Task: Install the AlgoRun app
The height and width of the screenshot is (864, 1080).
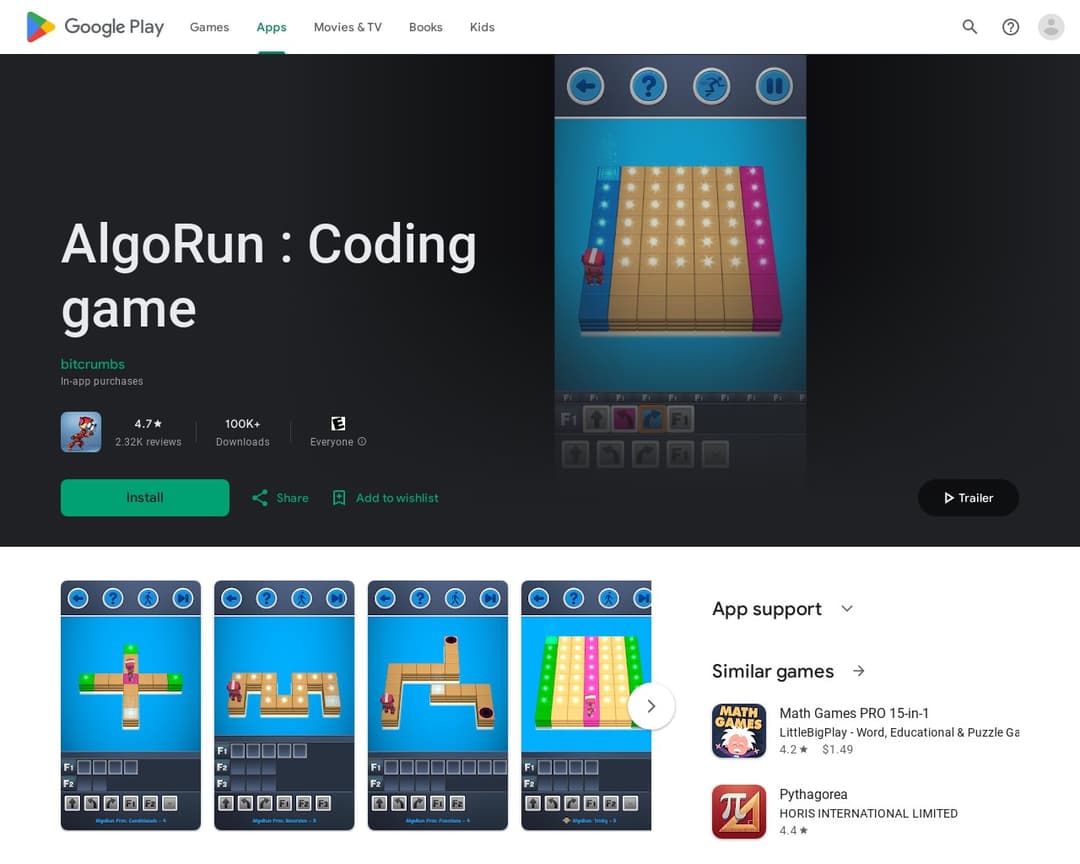Action: pyautogui.click(x=145, y=497)
